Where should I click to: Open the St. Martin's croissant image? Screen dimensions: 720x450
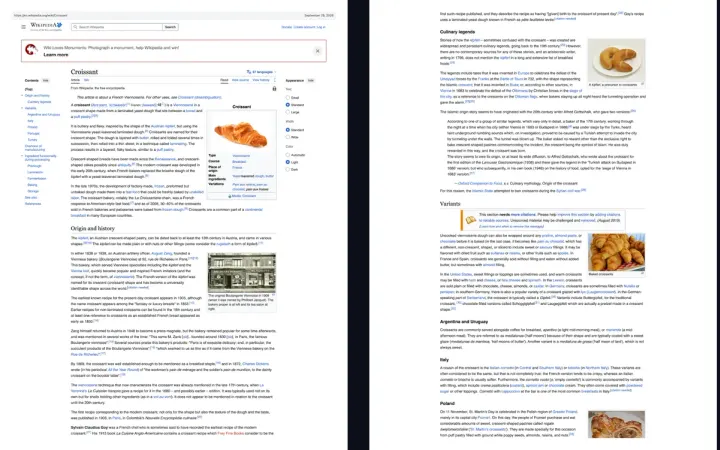click(616, 424)
